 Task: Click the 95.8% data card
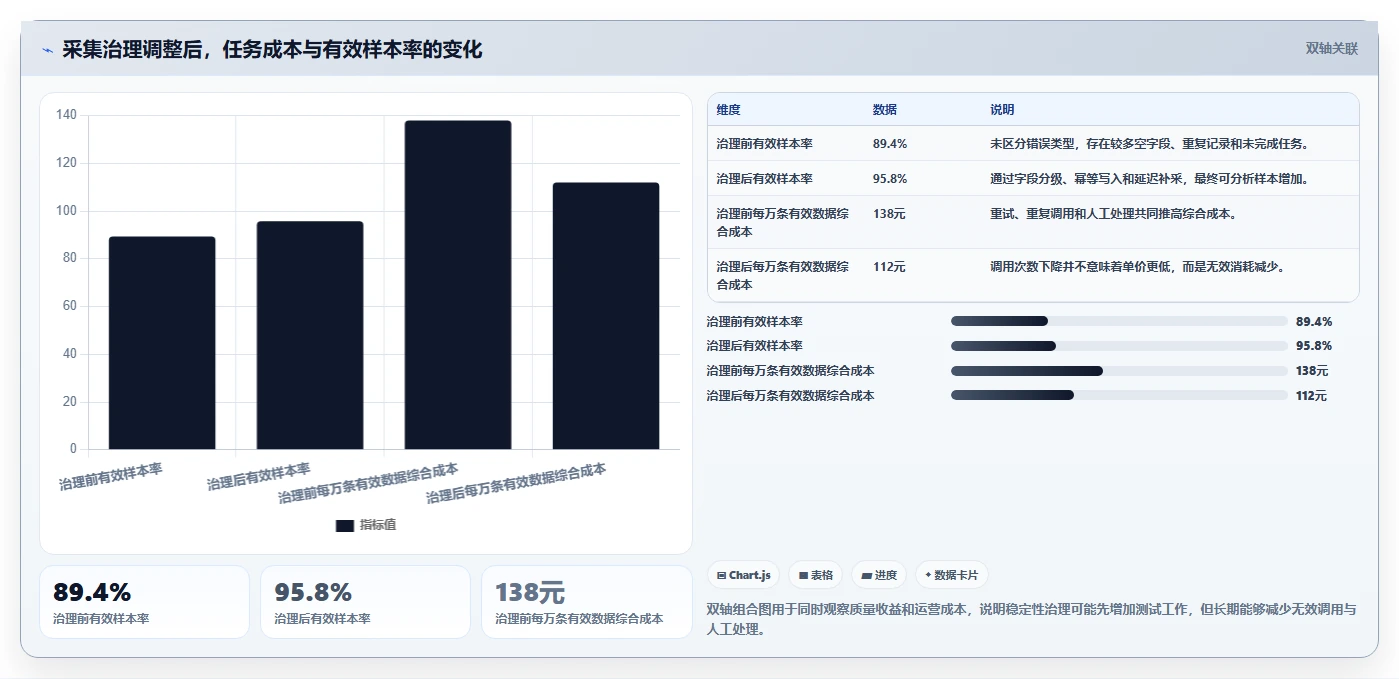pyautogui.click(x=365, y=602)
